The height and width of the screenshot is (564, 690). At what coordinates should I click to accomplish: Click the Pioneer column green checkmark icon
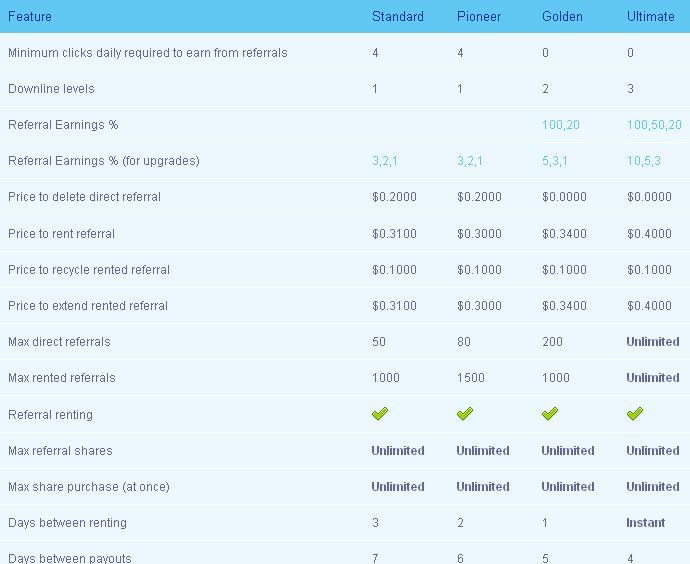click(x=465, y=414)
